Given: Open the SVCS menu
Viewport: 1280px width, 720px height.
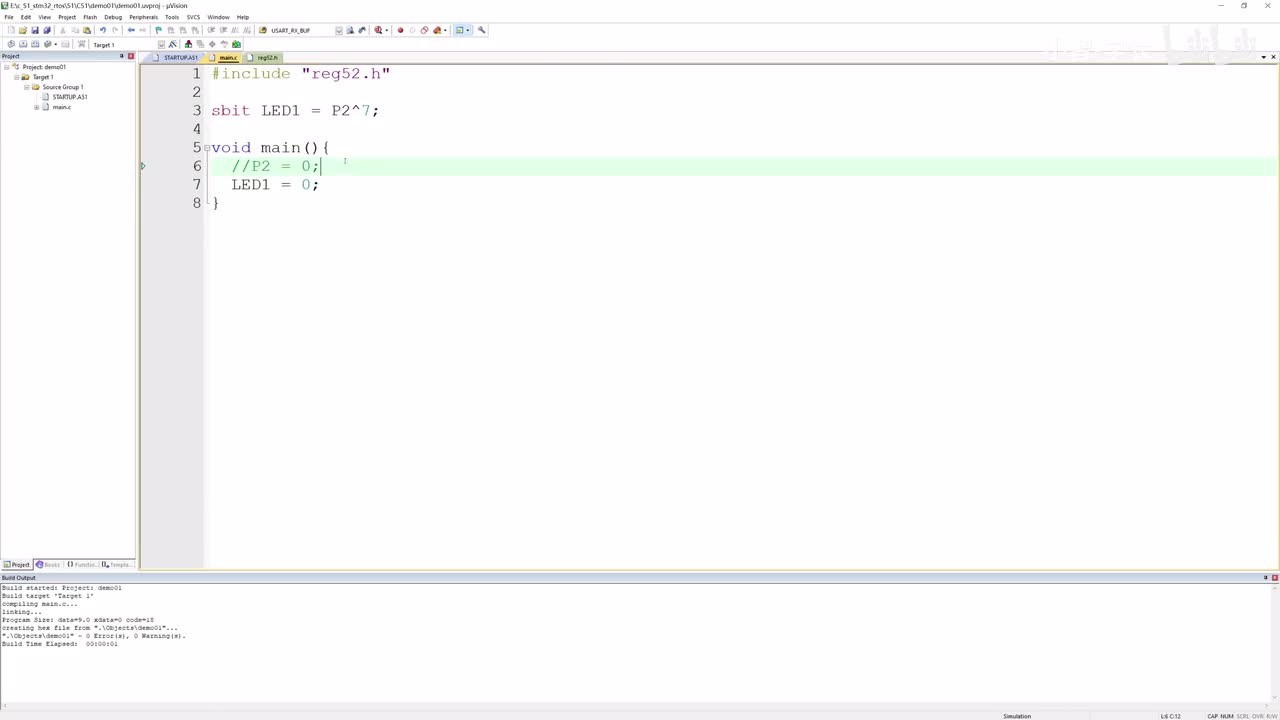Looking at the screenshot, I should tap(193, 17).
